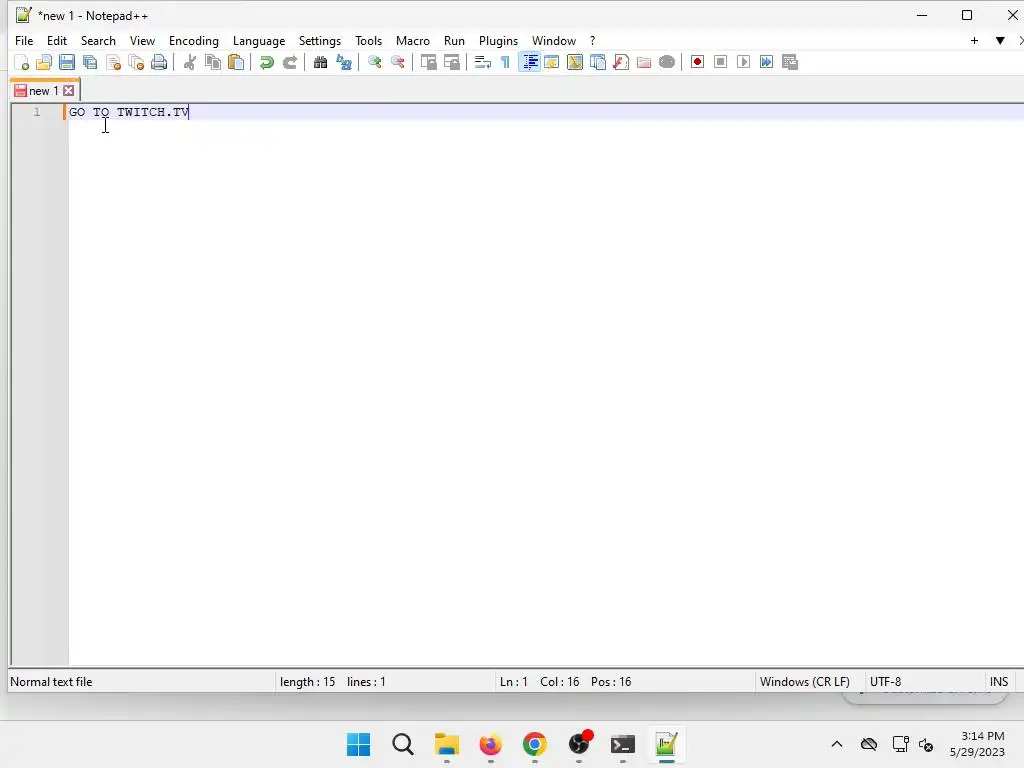Image resolution: width=1024 pixels, height=768 pixels.
Task: Click the Paste clipboard icon
Action: click(236, 62)
